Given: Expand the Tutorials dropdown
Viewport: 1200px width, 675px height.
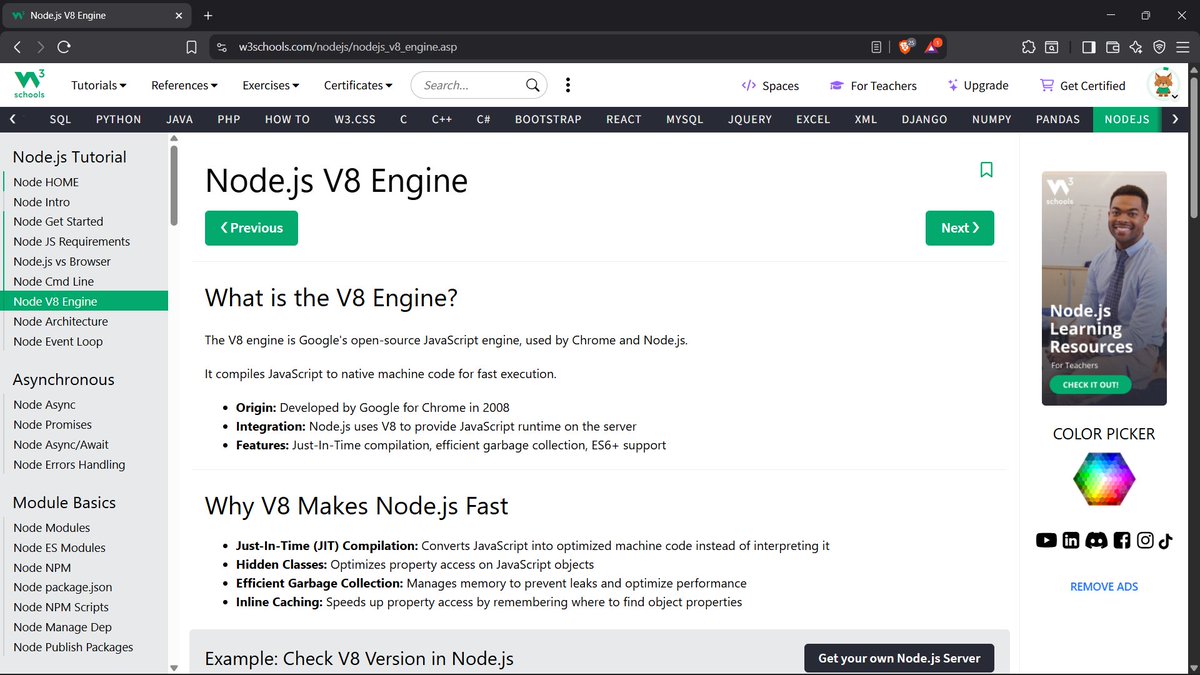Looking at the screenshot, I should pos(99,85).
